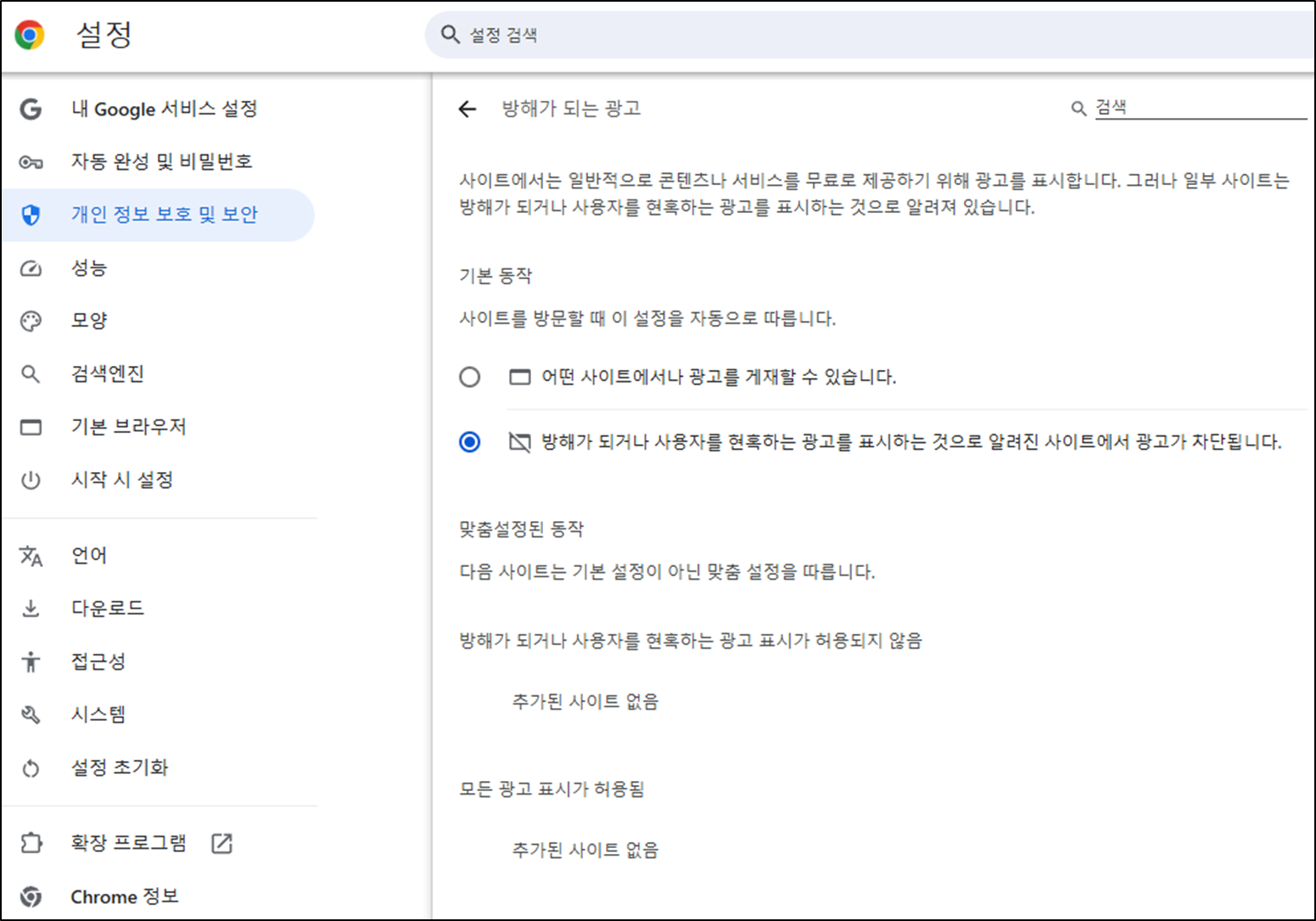Click the 모양 palette icon

tap(31, 320)
